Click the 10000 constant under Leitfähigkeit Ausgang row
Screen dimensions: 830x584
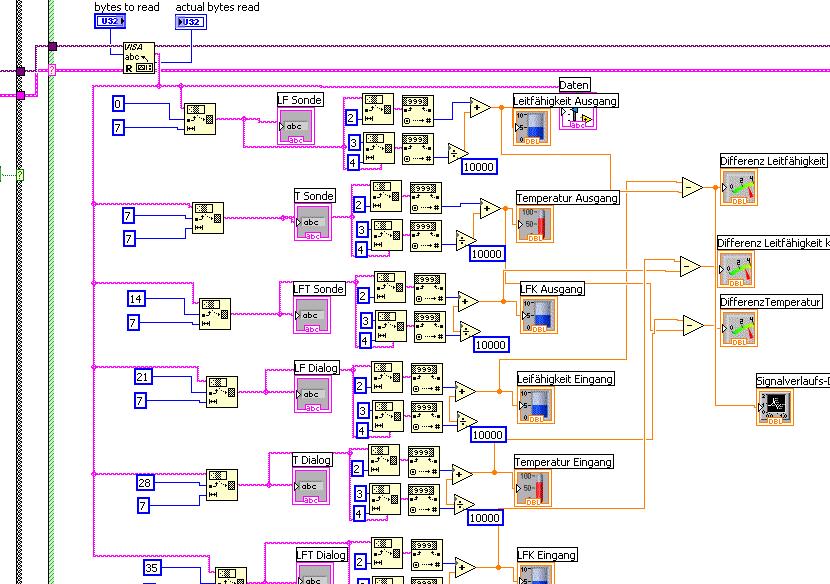coord(479,167)
